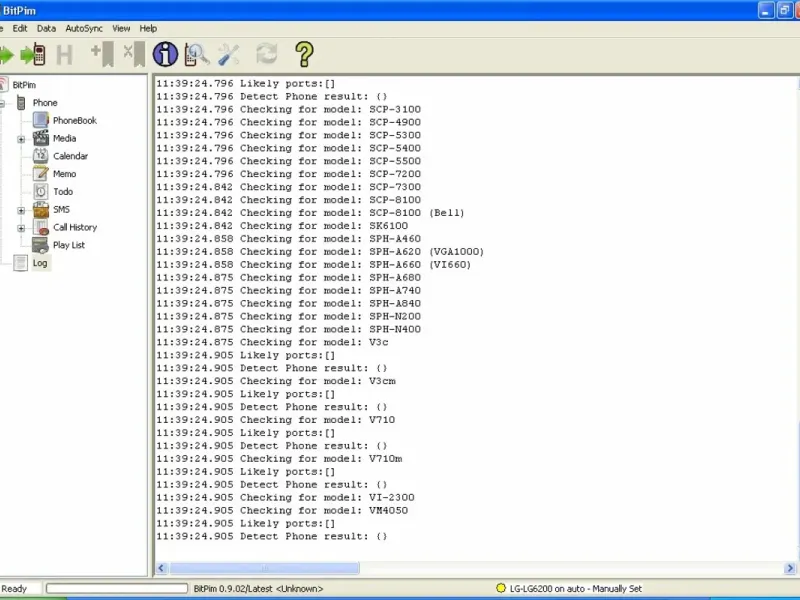Click the Find/Detect Phone magnifier icon
Image resolution: width=800 pixels, height=600 pixels.
tap(196, 54)
